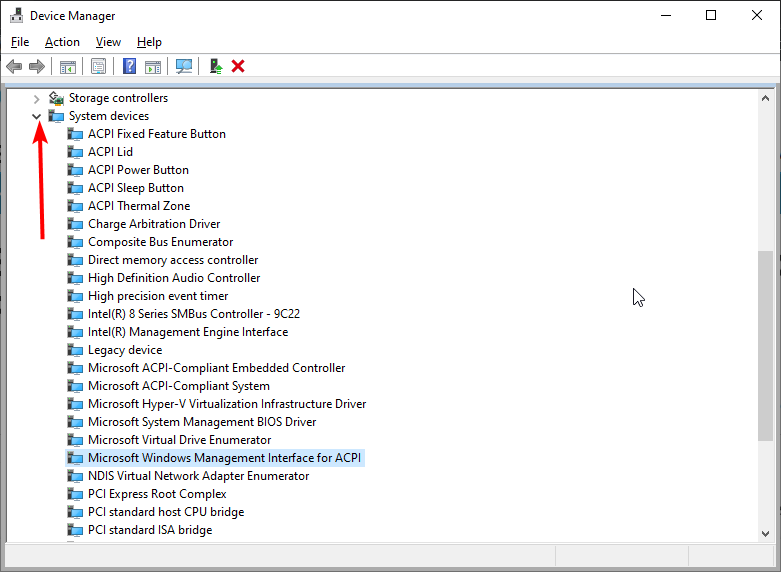Select ACPI Thermal Zone device

pos(138,206)
